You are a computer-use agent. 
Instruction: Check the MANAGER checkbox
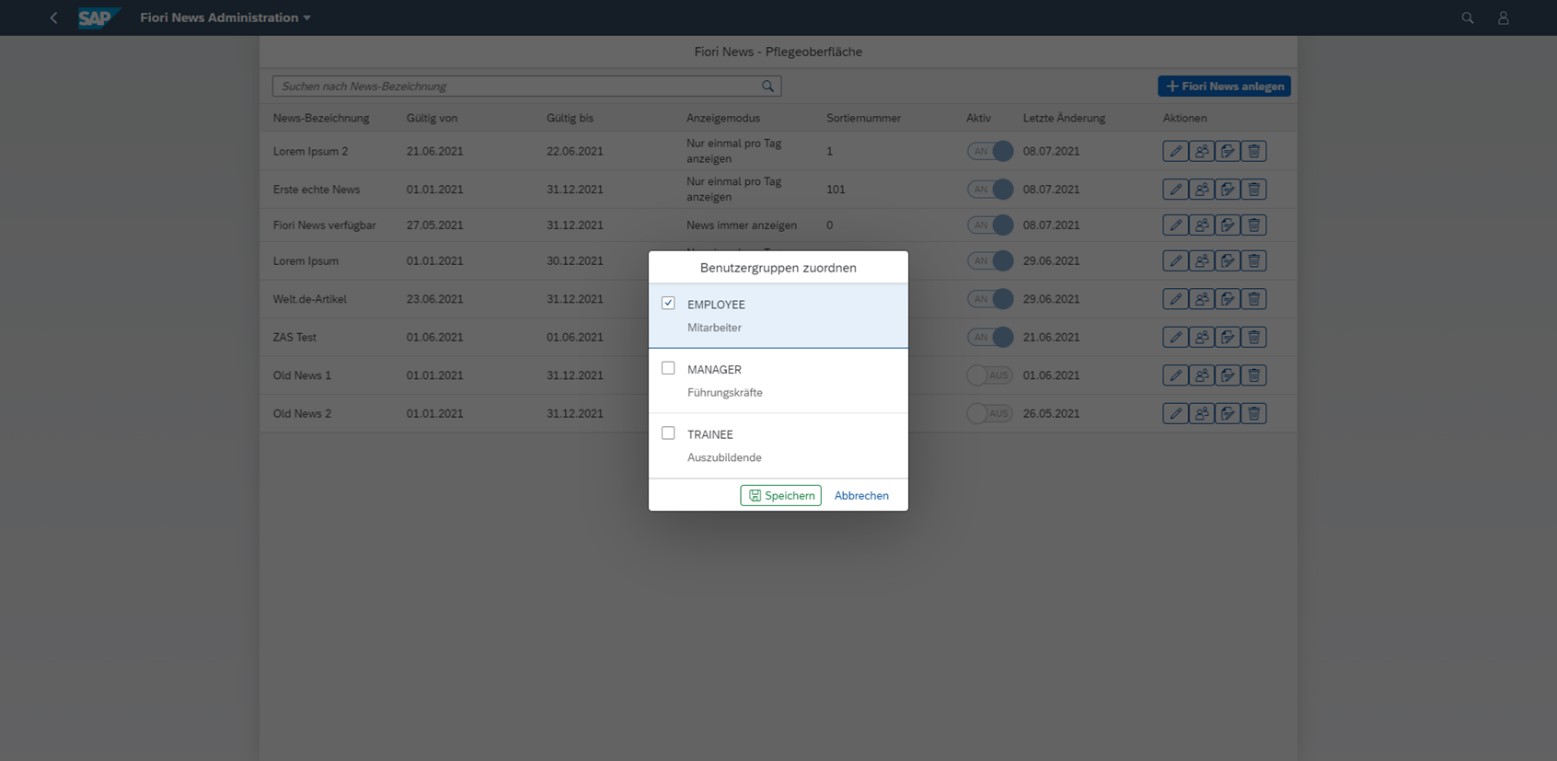(x=668, y=368)
